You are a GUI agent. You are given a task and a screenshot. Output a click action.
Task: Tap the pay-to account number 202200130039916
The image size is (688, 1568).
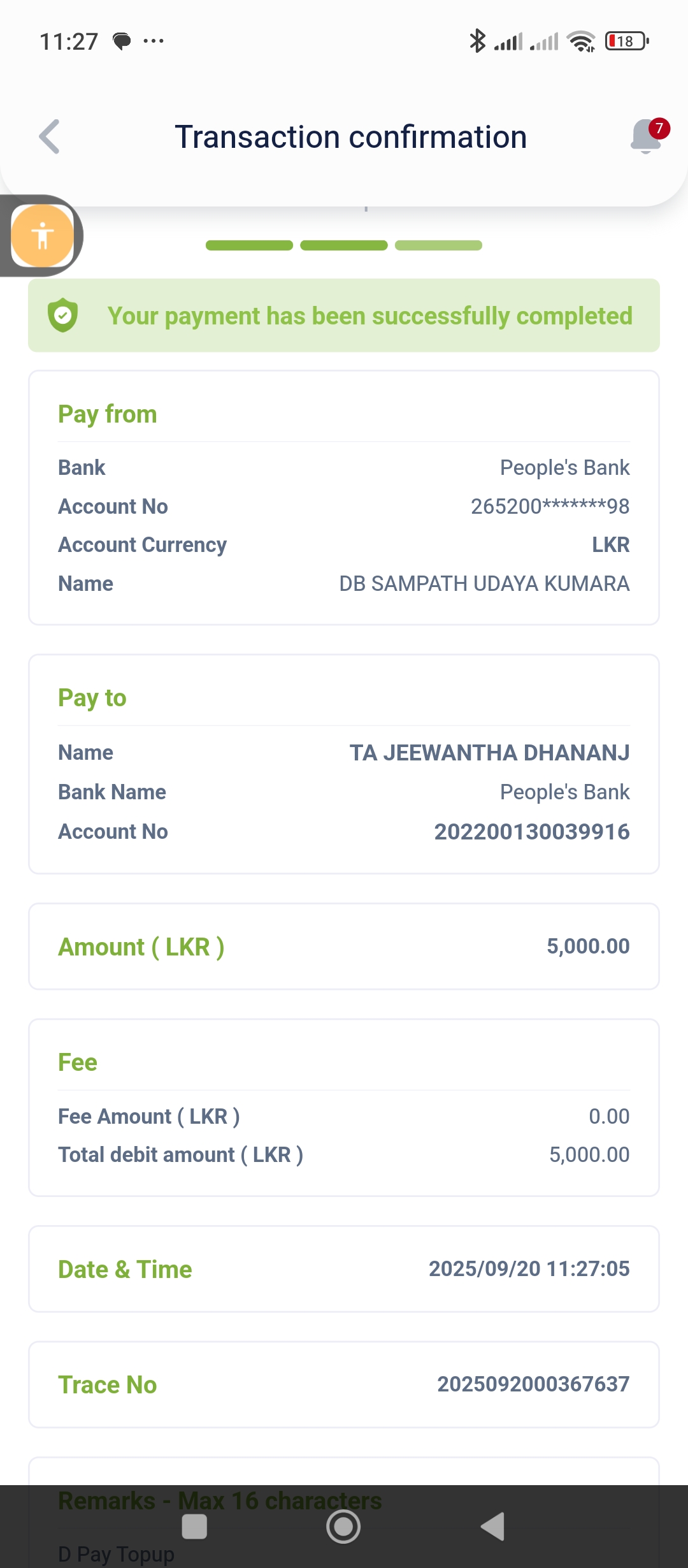pyautogui.click(x=531, y=832)
